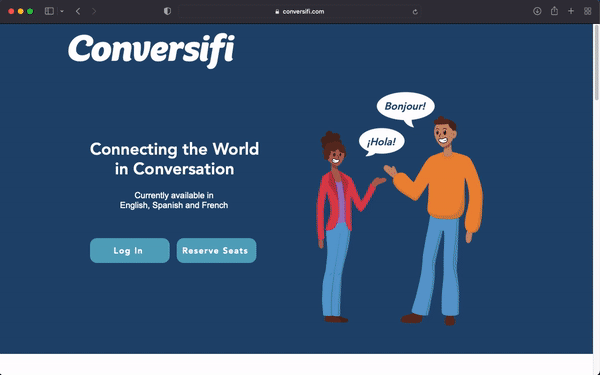Enter fullscreen with the green button

(x=30, y=11)
